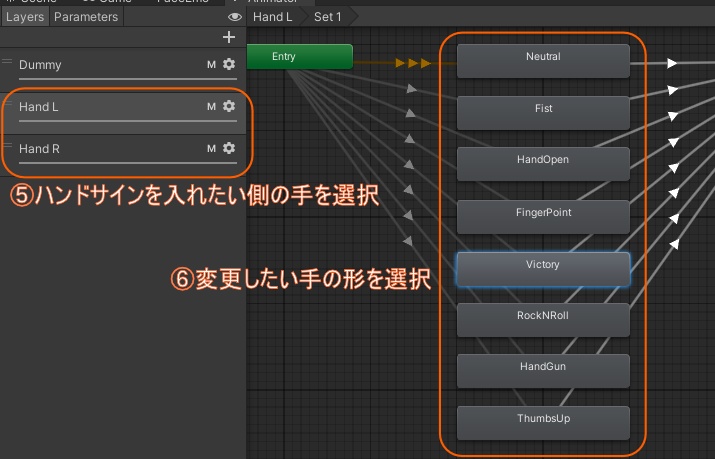Add a new layer with plus icon
This screenshot has width=715, height=459.
tap(229, 37)
